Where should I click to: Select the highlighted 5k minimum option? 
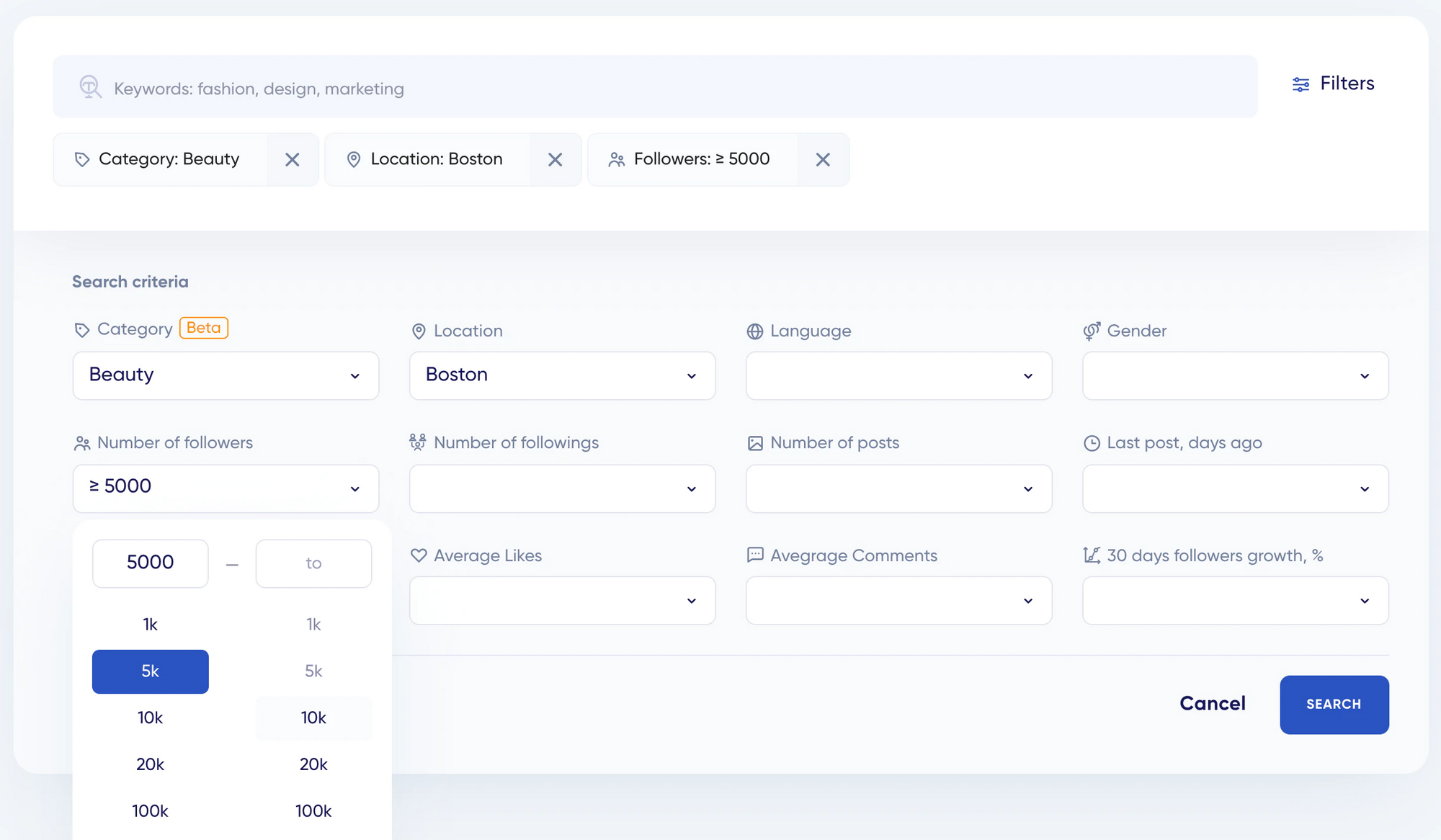click(150, 671)
